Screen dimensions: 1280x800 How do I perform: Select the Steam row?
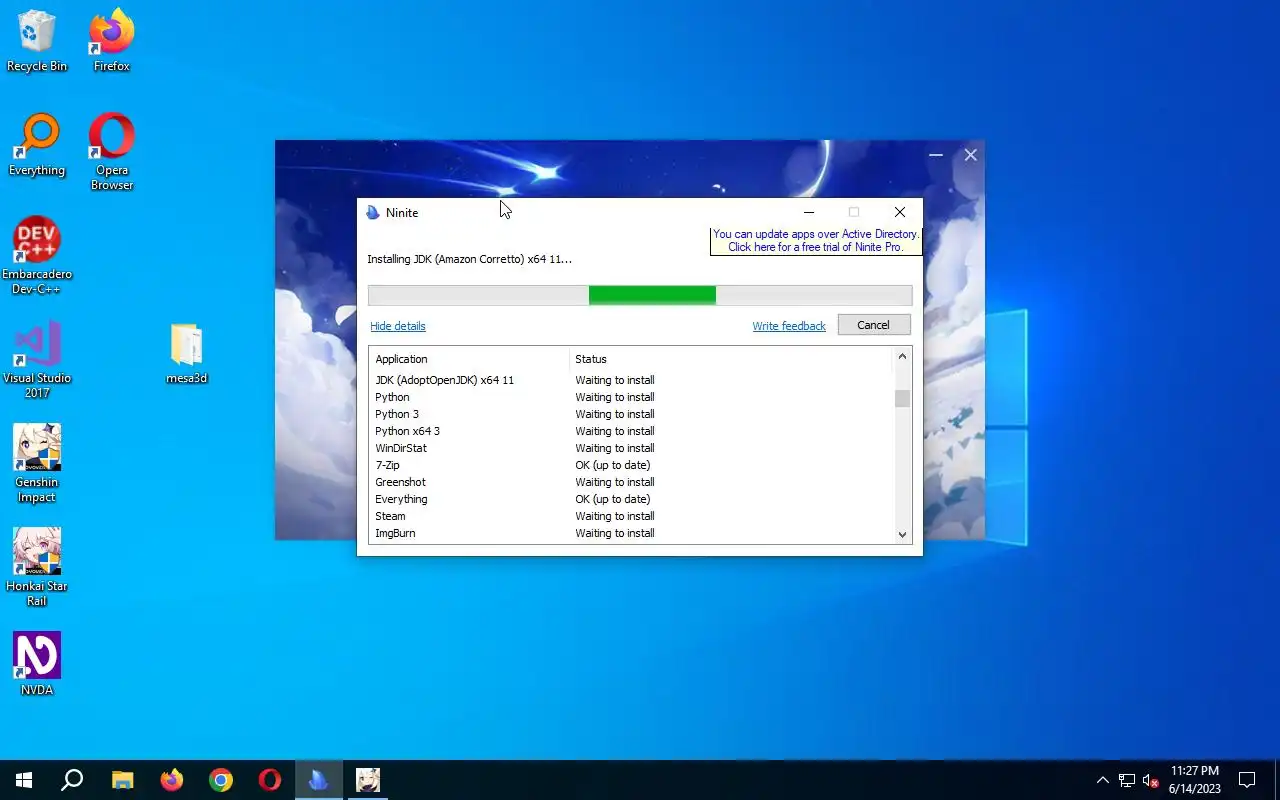[630, 516]
